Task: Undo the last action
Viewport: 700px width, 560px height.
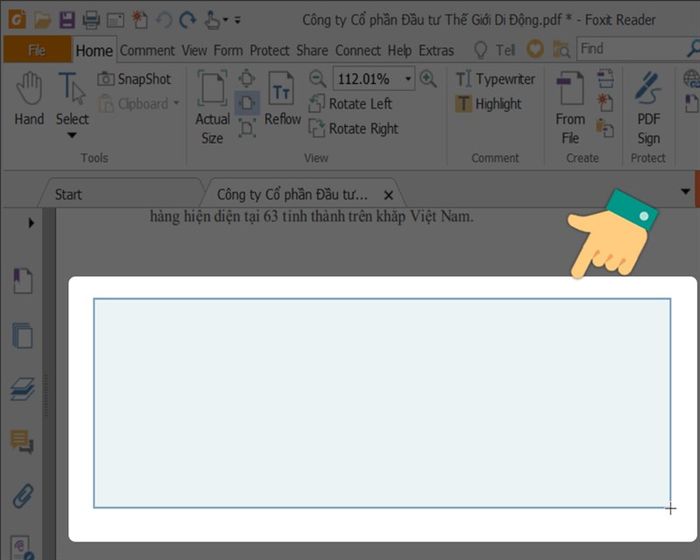Action: pos(164,20)
